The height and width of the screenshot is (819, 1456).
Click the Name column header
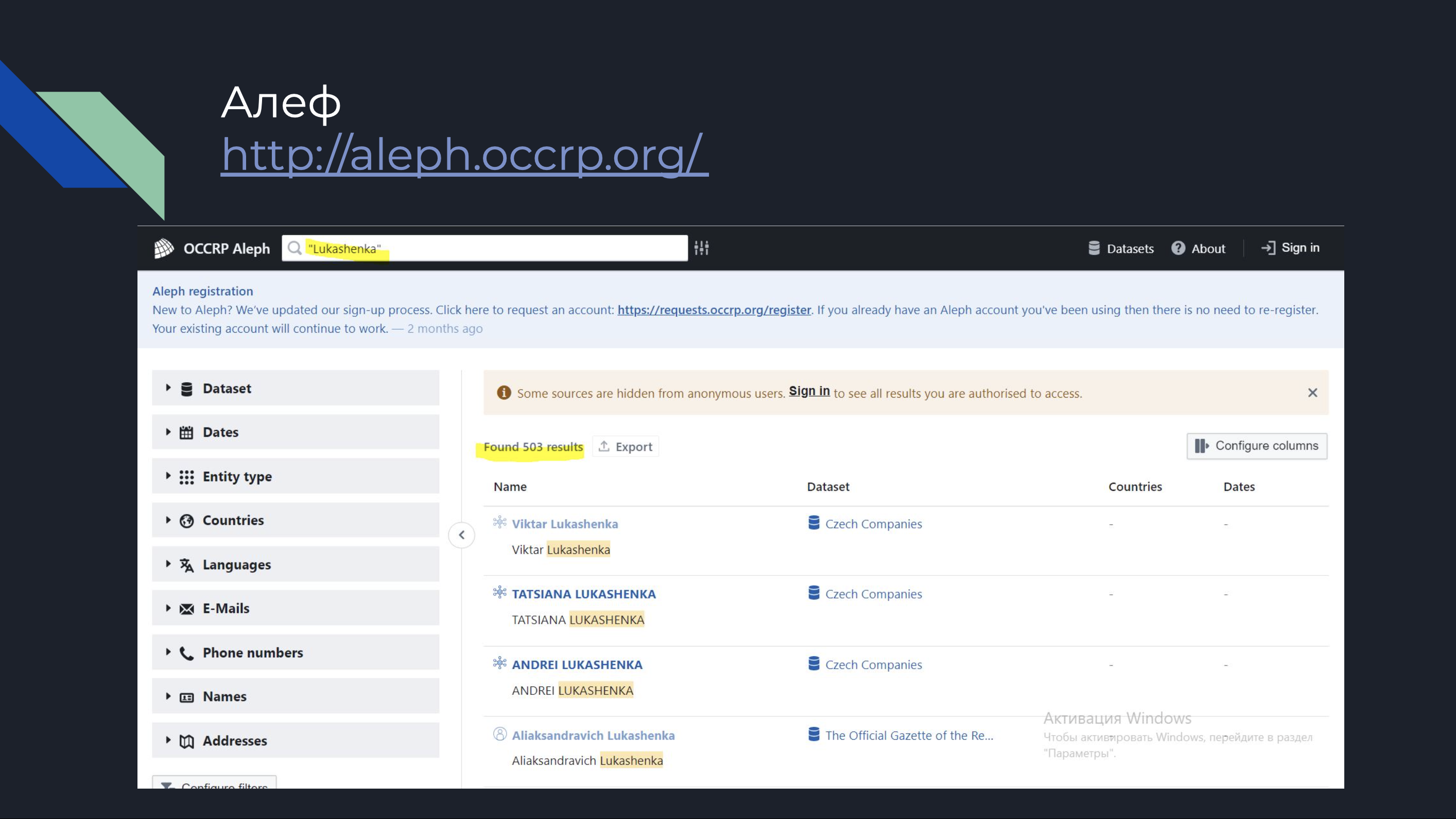pyautogui.click(x=510, y=486)
